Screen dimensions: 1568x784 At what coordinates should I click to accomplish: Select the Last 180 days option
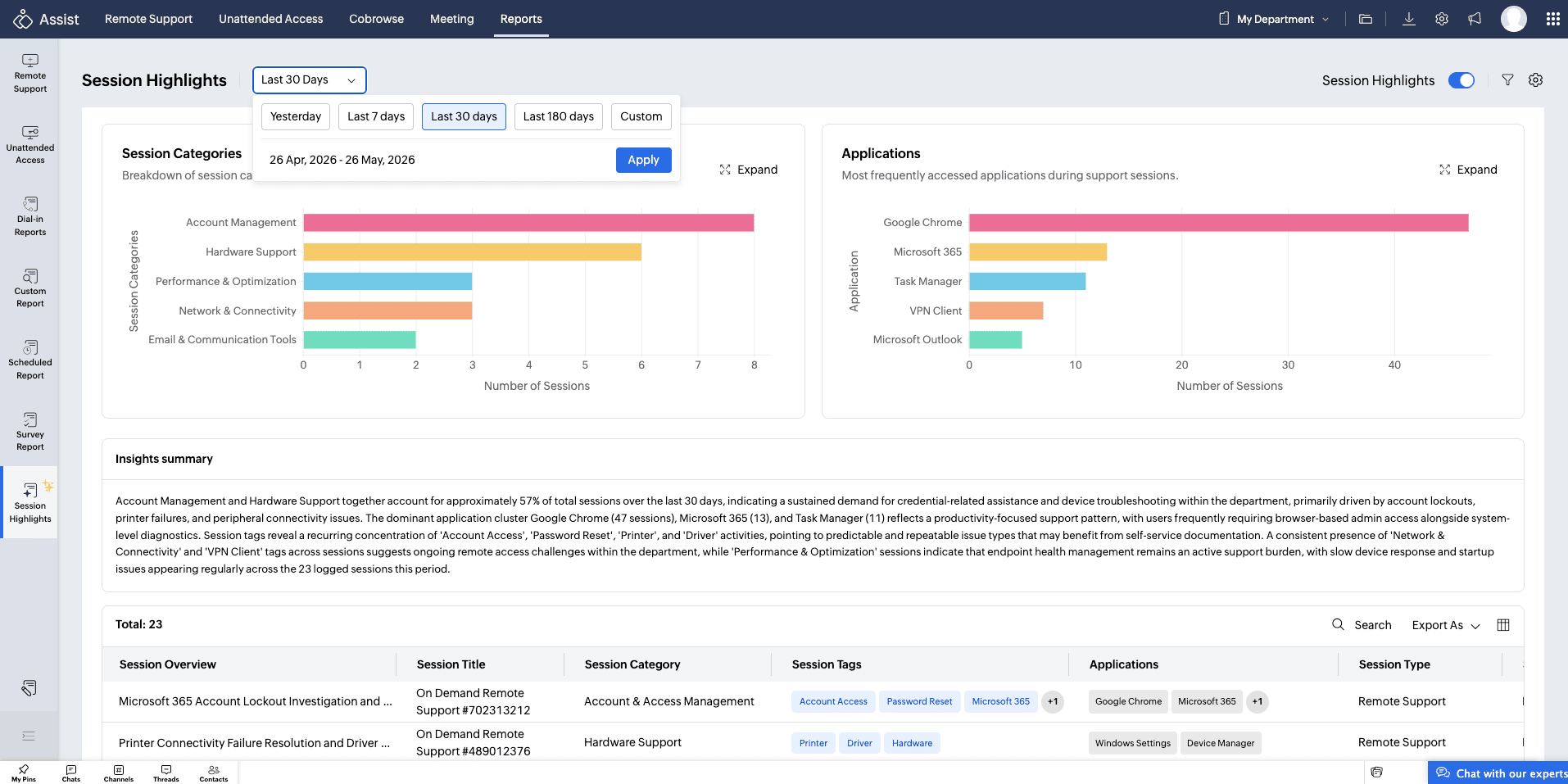click(x=559, y=116)
